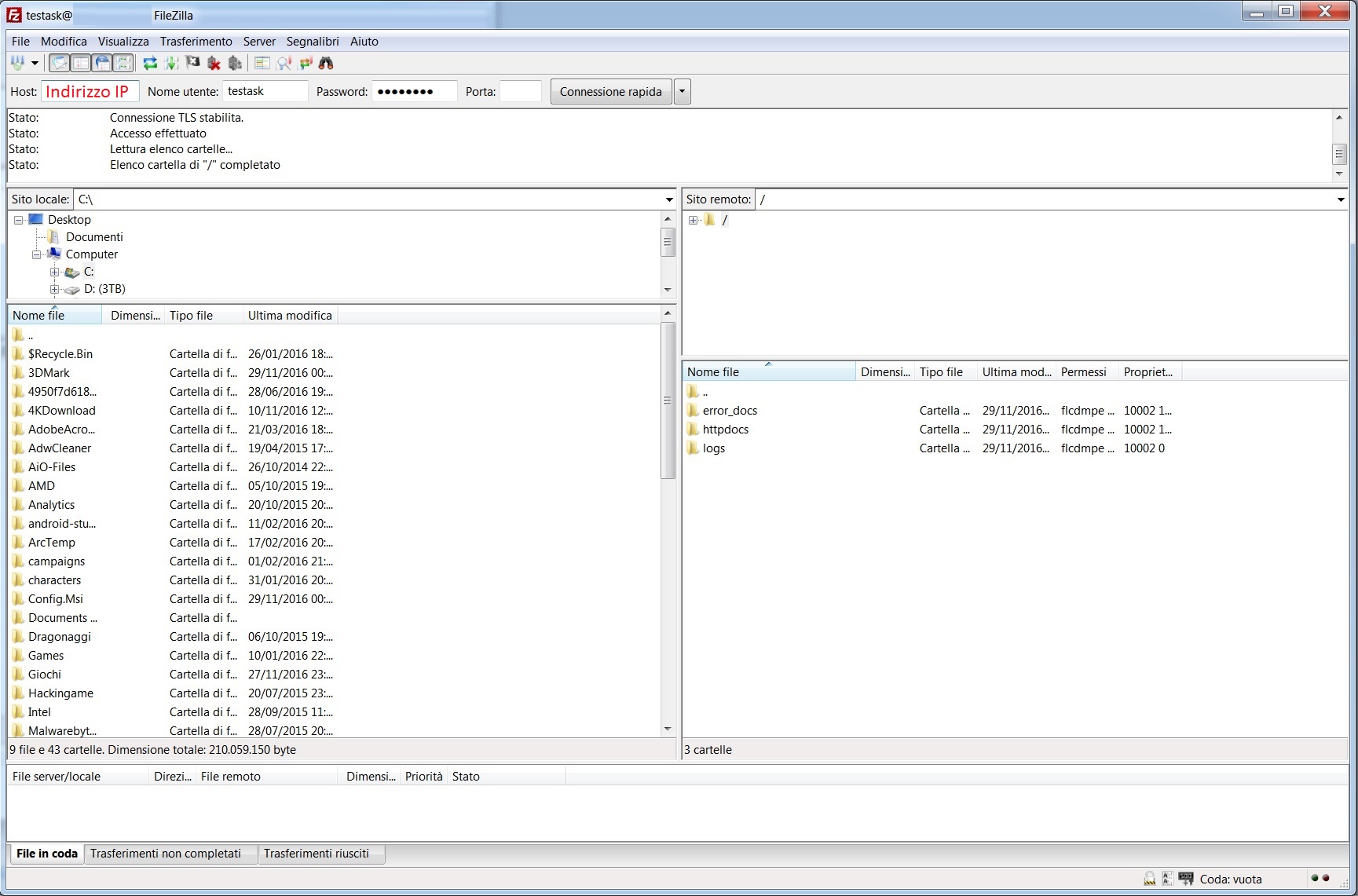1358x896 pixels.
Task: Click the speed limits icon in status bar
Action: [x=1186, y=879]
